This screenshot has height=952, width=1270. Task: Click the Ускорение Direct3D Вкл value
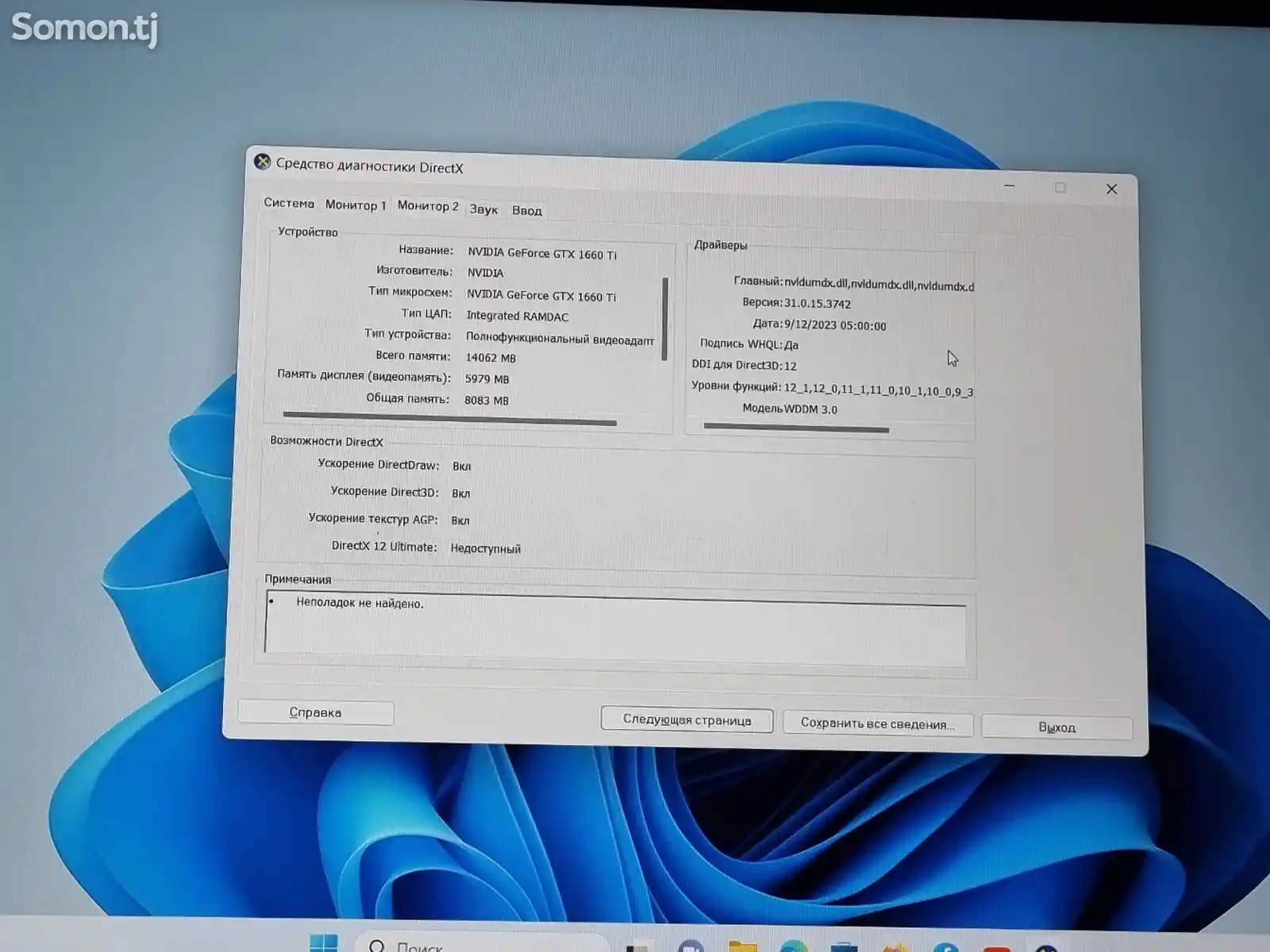coord(460,493)
